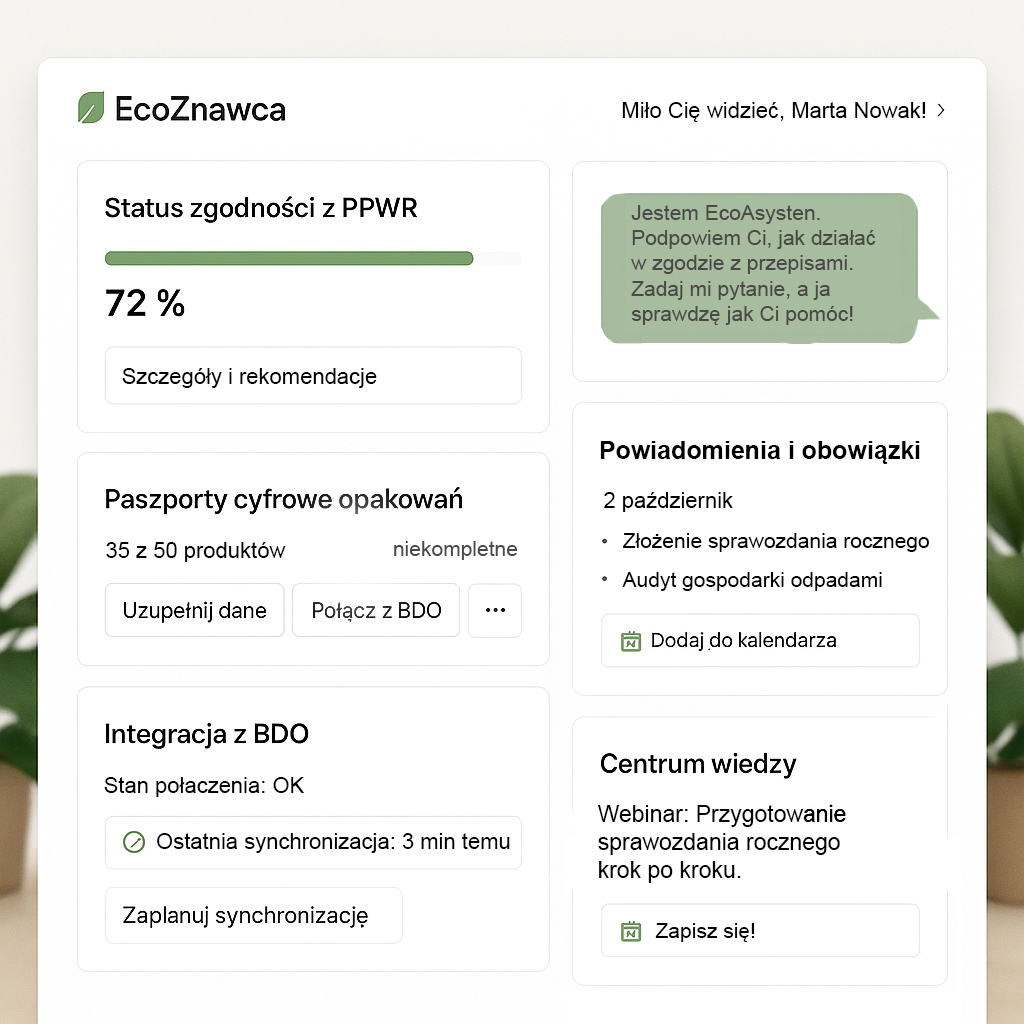
Task: Click calendar icon next to Zapisz się!
Action: pyautogui.click(x=630, y=931)
